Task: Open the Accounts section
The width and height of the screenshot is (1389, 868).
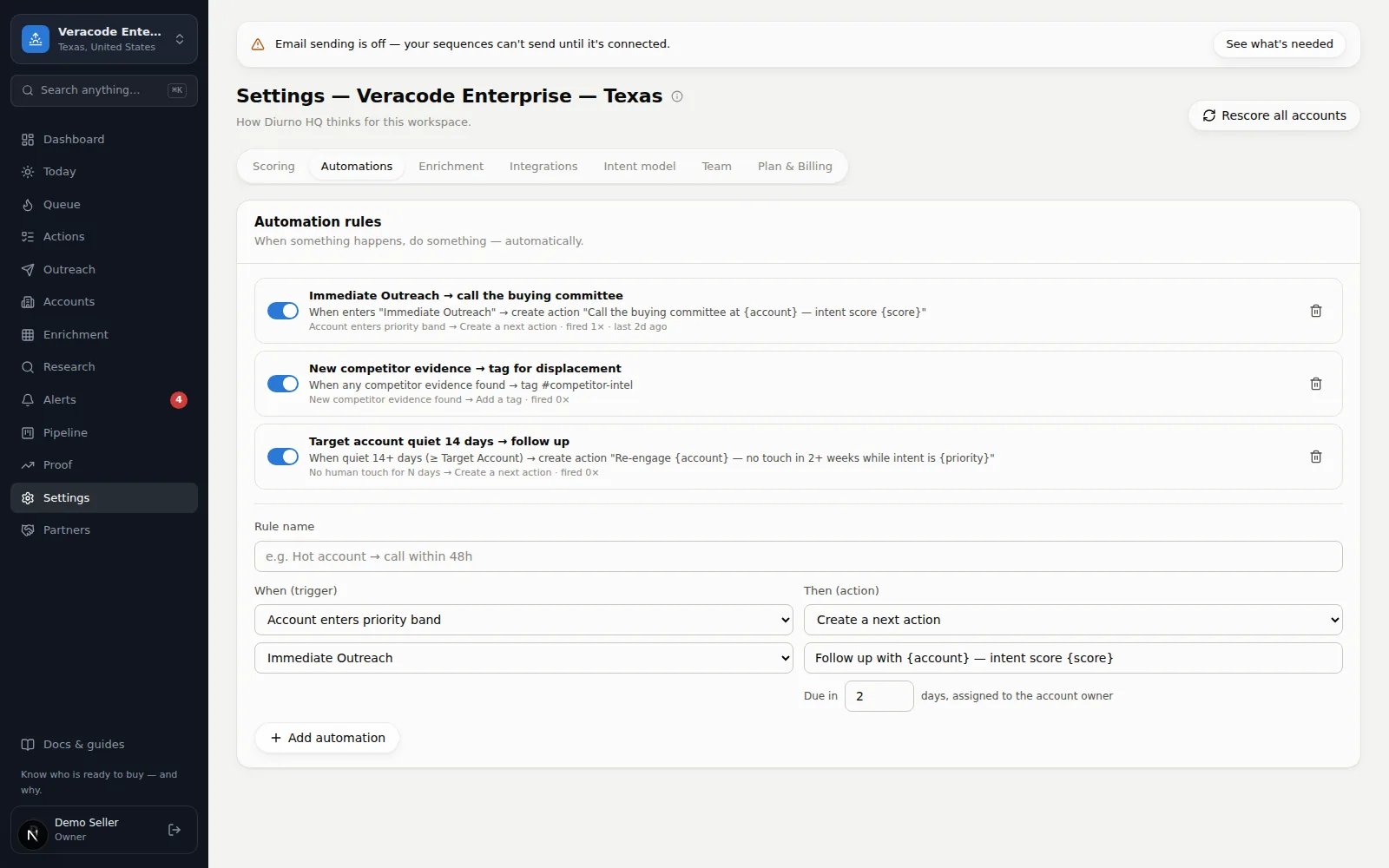Action: (104, 302)
